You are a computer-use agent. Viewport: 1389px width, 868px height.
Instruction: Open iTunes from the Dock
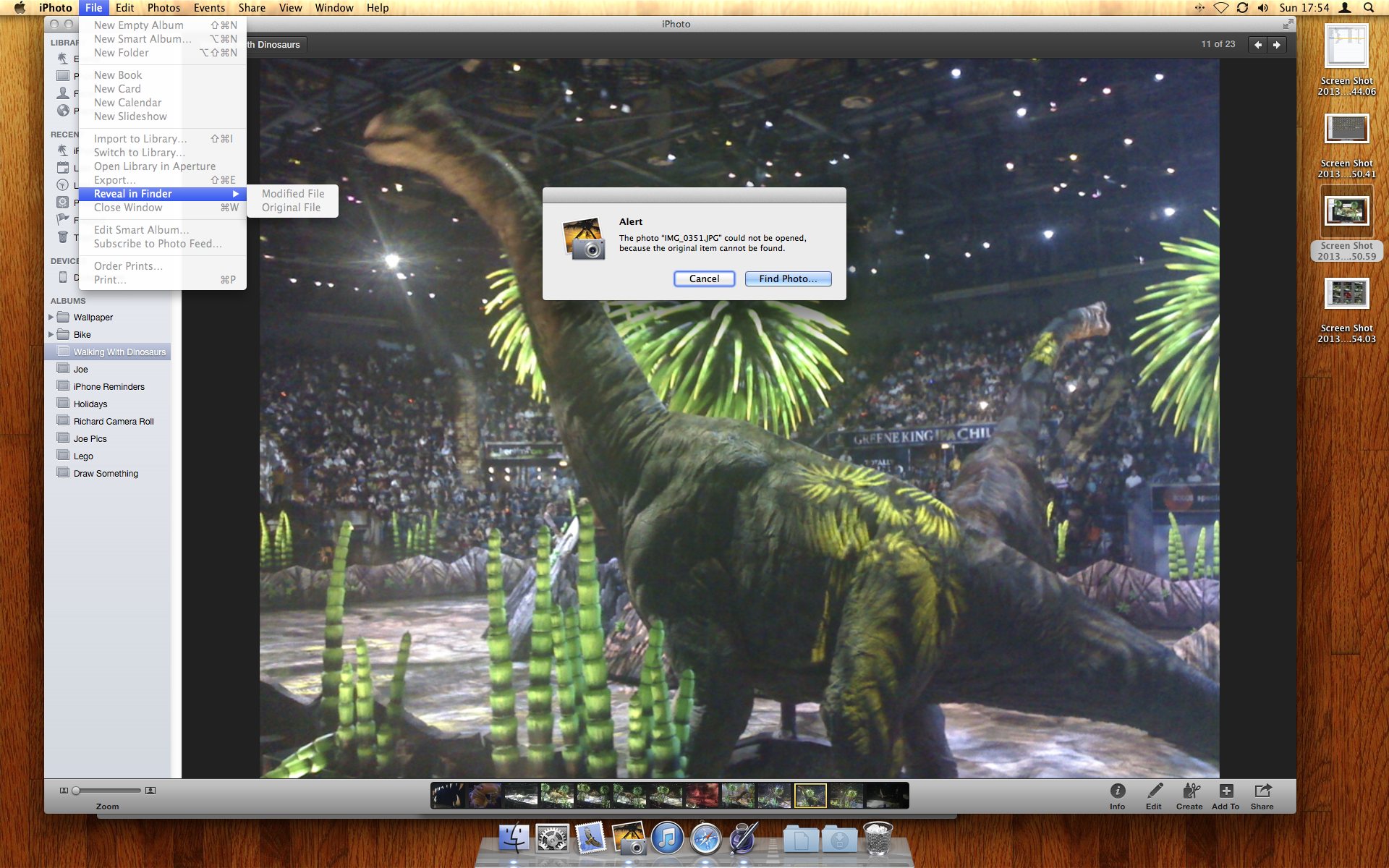pyautogui.click(x=668, y=839)
